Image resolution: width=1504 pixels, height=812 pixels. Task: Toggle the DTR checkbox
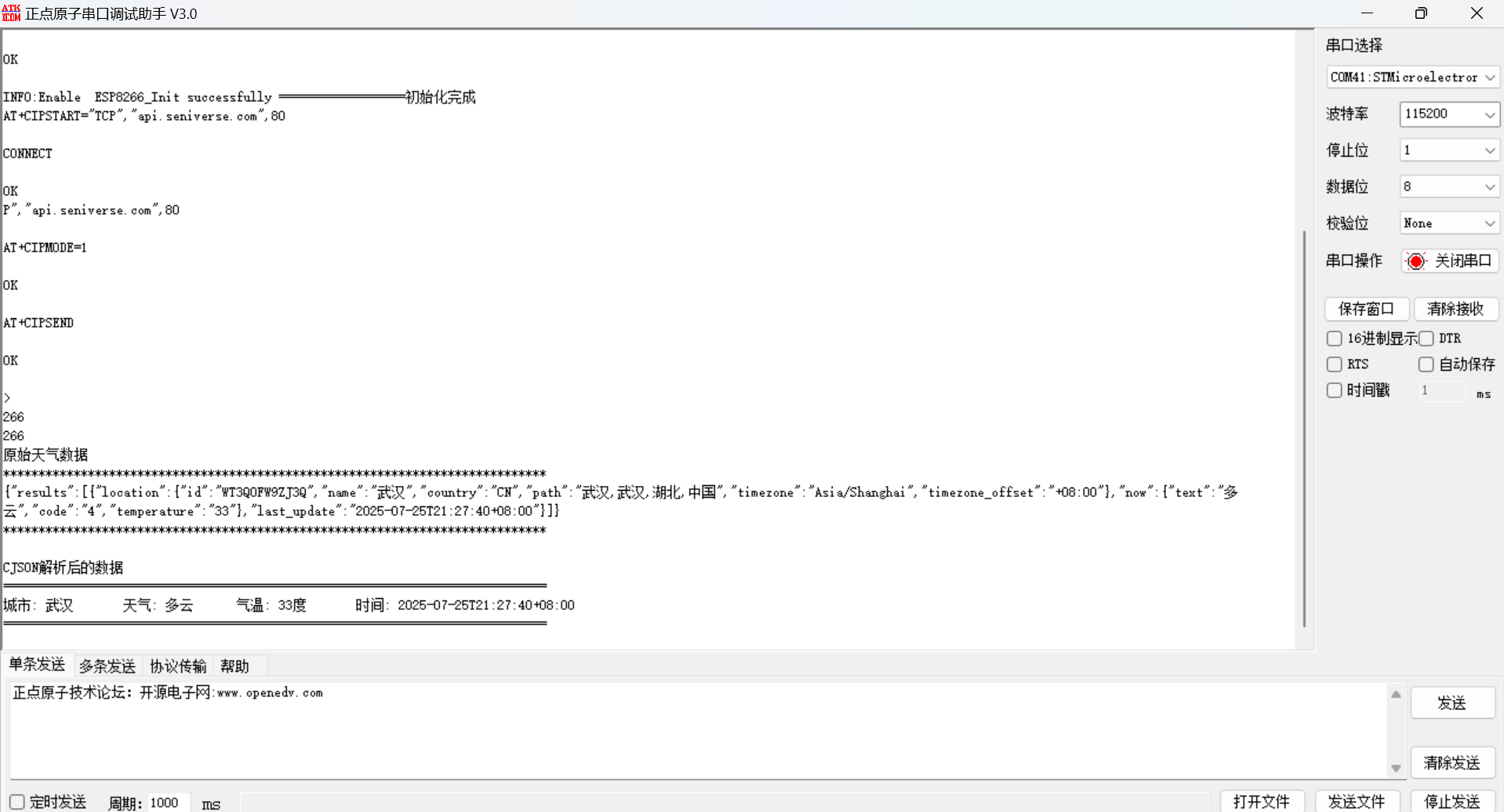point(1426,339)
